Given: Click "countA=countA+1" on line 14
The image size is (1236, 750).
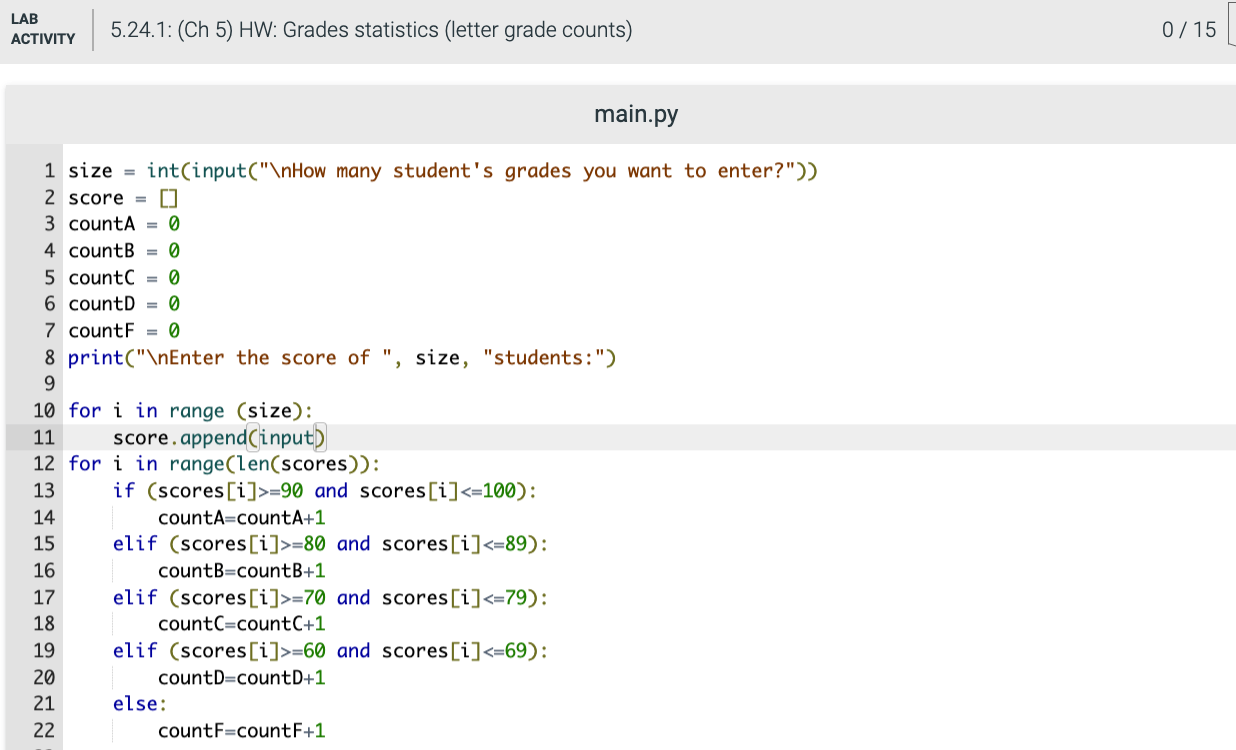Looking at the screenshot, I should pyautogui.click(x=242, y=518).
